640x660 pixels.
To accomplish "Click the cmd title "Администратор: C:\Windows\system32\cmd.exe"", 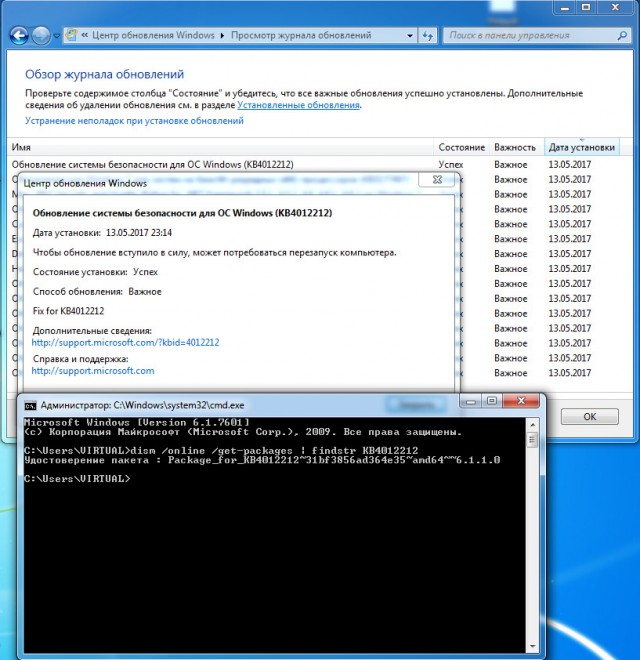I will pyautogui.click(x=142, y=405).
